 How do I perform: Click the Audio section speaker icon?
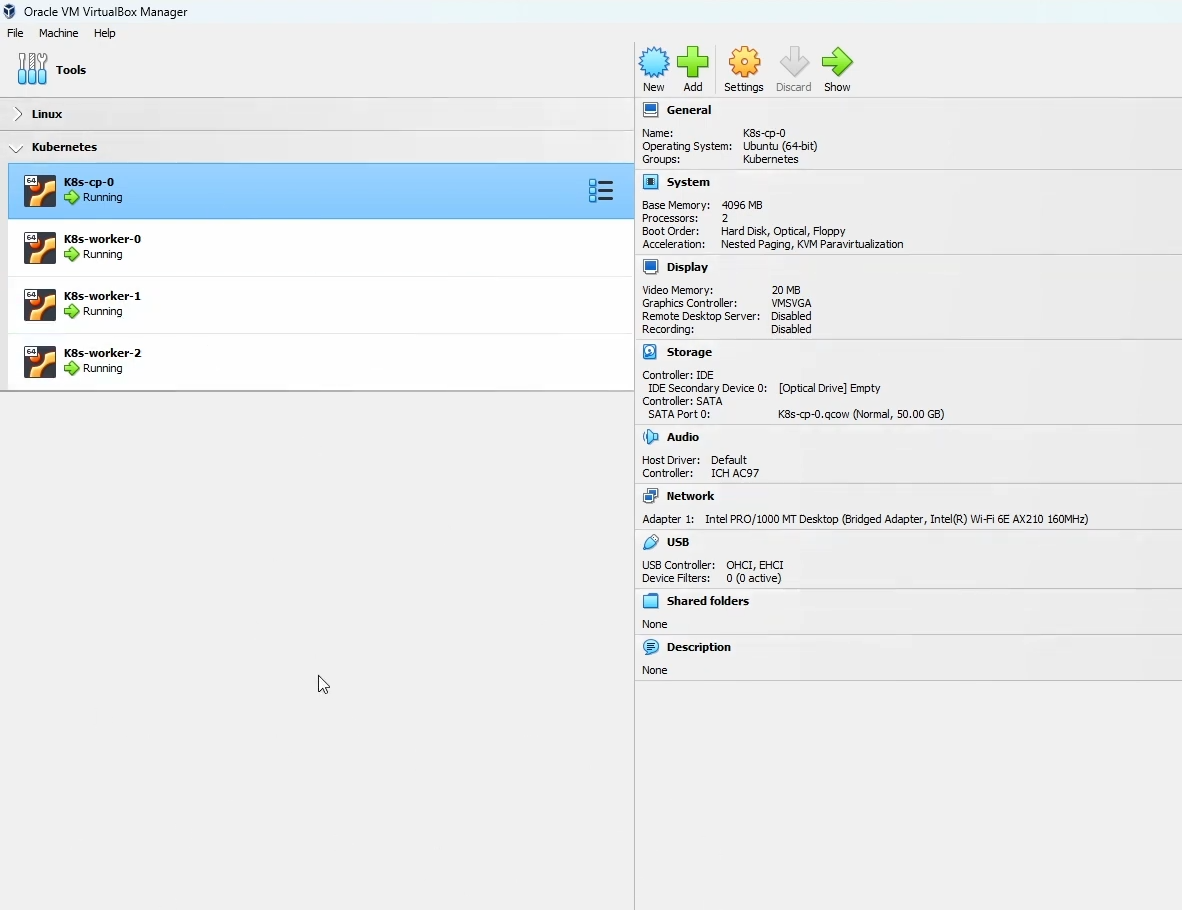(x=651, y=437)
